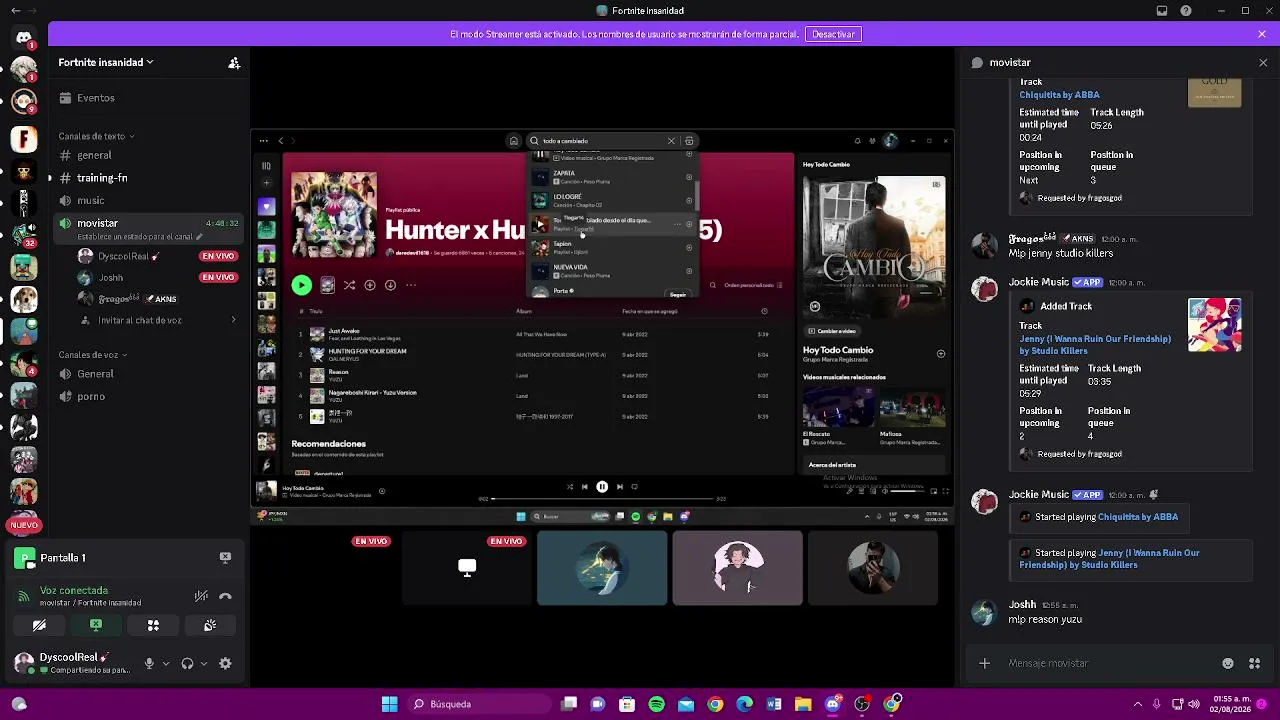Open Windows Start menu on taskbar

[x=389, y=704]
